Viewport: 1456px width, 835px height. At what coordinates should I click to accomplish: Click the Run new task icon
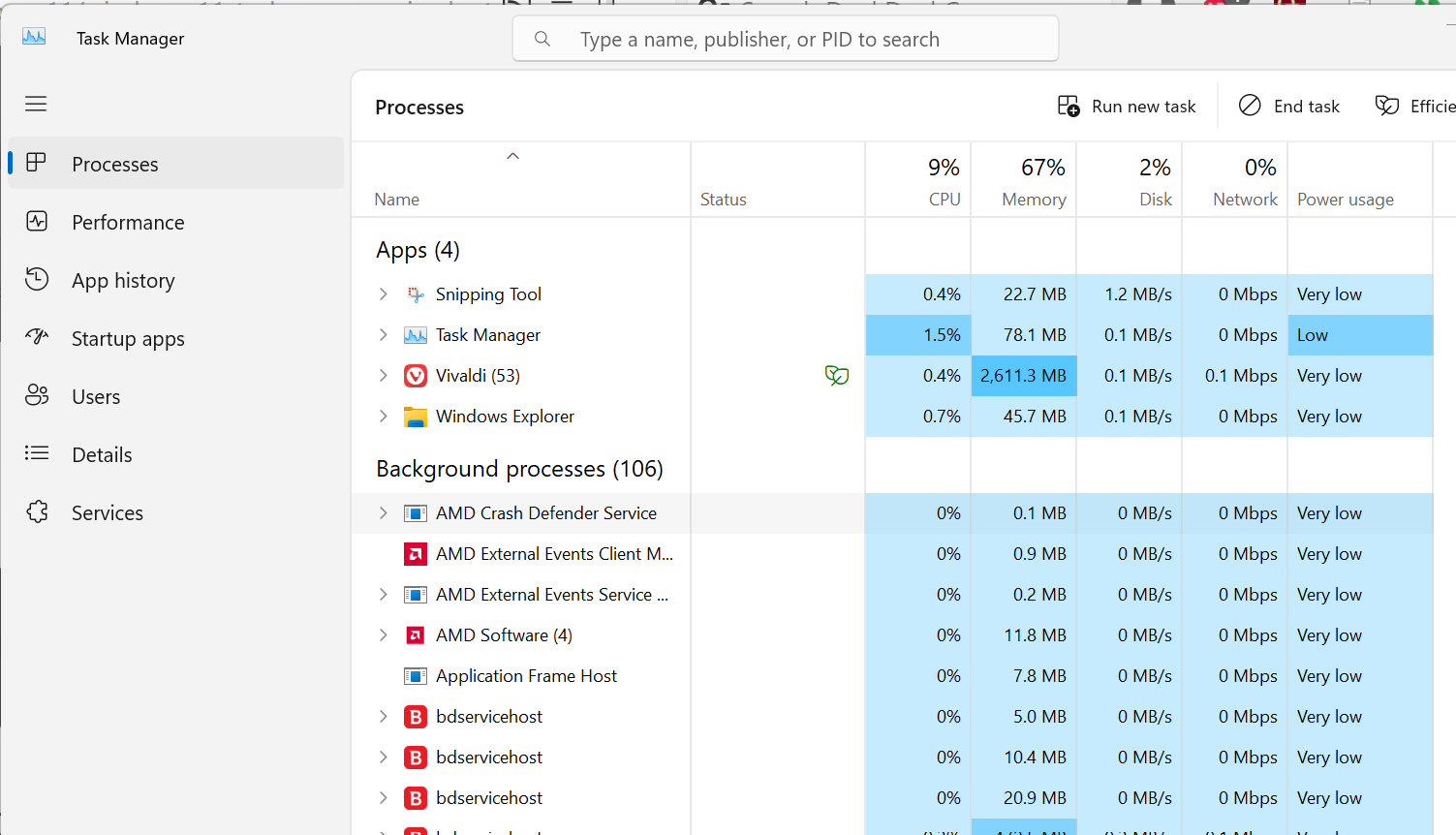[1069, 106]
